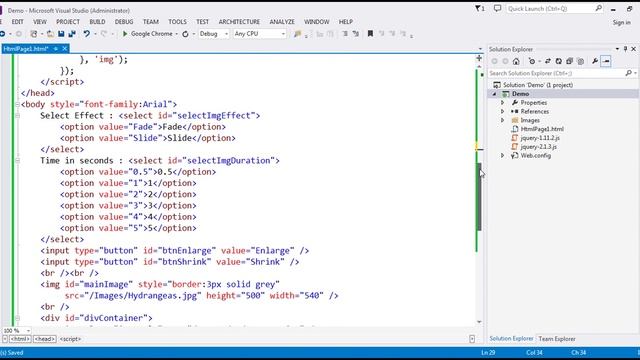Image resolution: width=640 pixels, height=360 pixels.
Task: Open the VIEW menu
Action: point(40,22)
